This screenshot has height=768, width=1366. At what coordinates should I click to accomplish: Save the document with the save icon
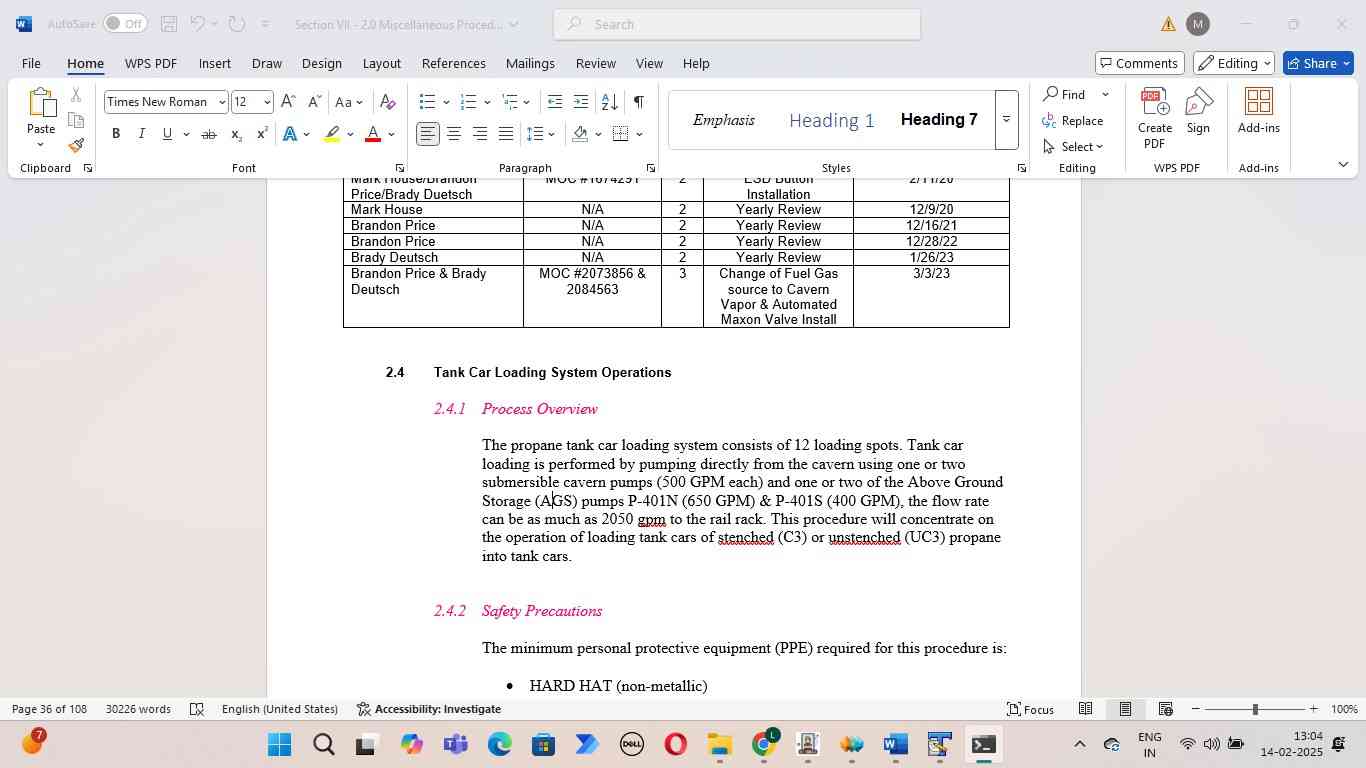coord(169,24)
